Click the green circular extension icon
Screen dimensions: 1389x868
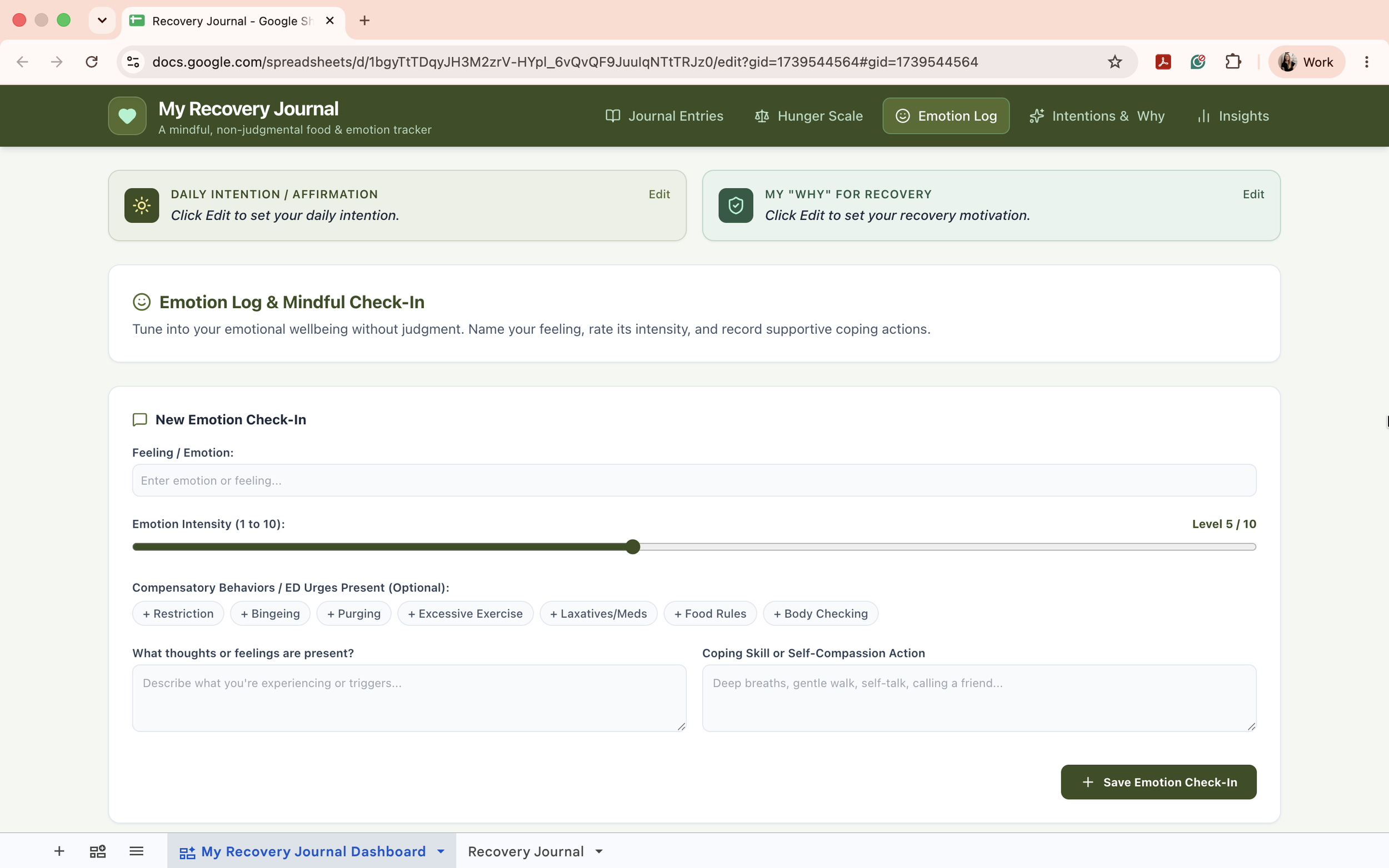[1198, 62]
